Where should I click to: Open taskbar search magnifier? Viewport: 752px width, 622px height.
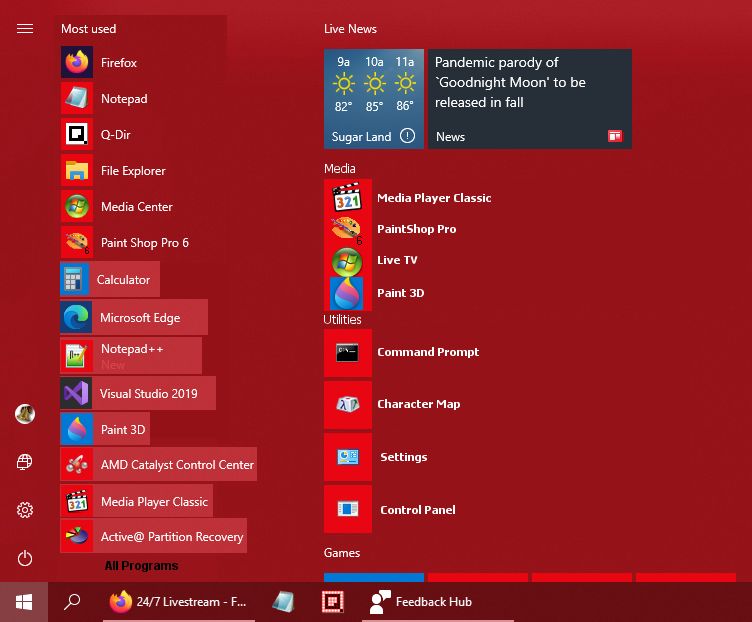point(72,601)
